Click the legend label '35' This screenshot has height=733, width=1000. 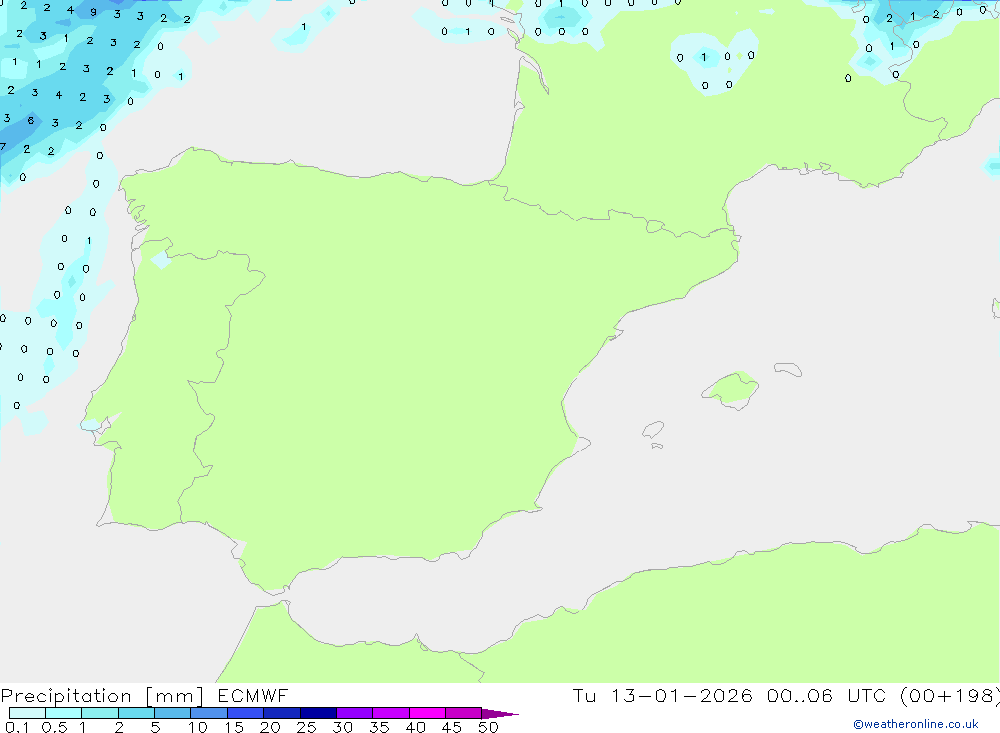379,727
